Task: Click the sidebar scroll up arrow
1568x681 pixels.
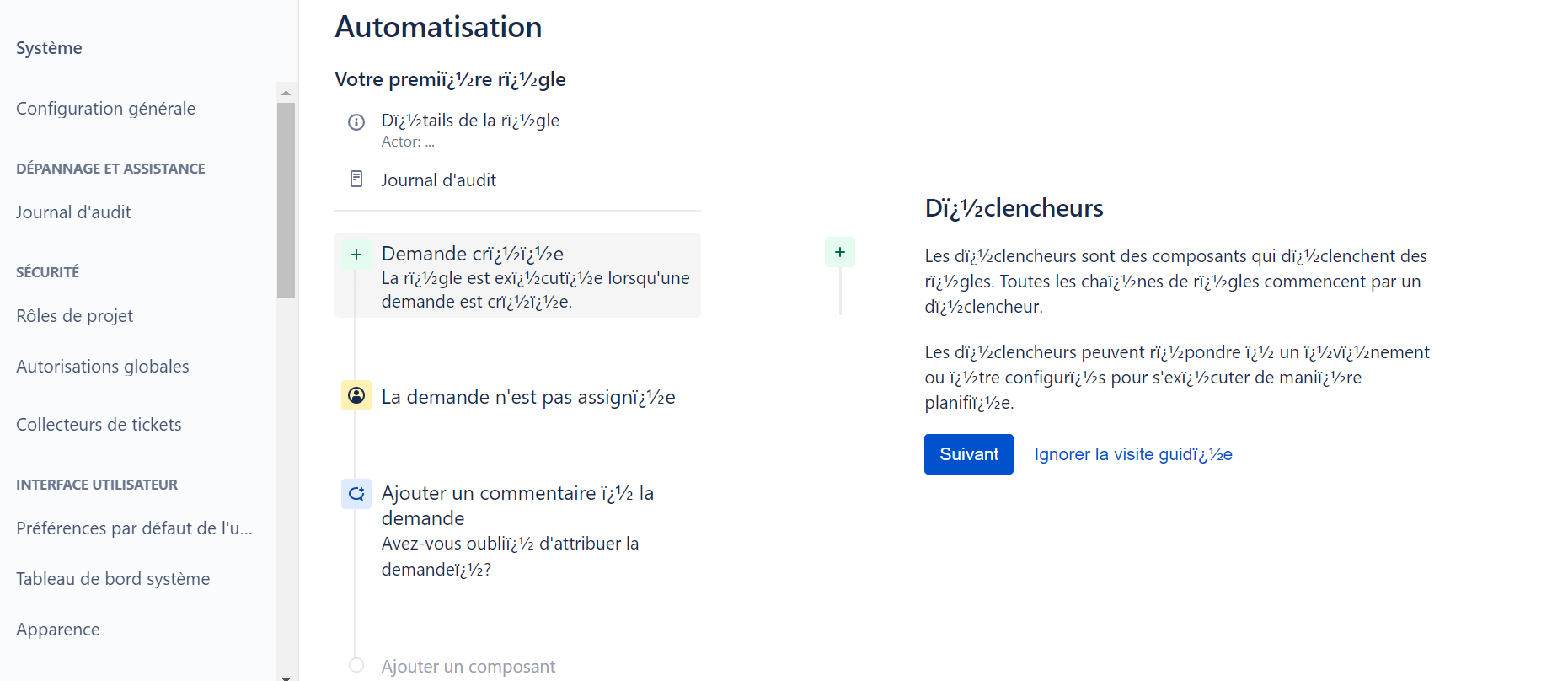Action: point(286,92)
